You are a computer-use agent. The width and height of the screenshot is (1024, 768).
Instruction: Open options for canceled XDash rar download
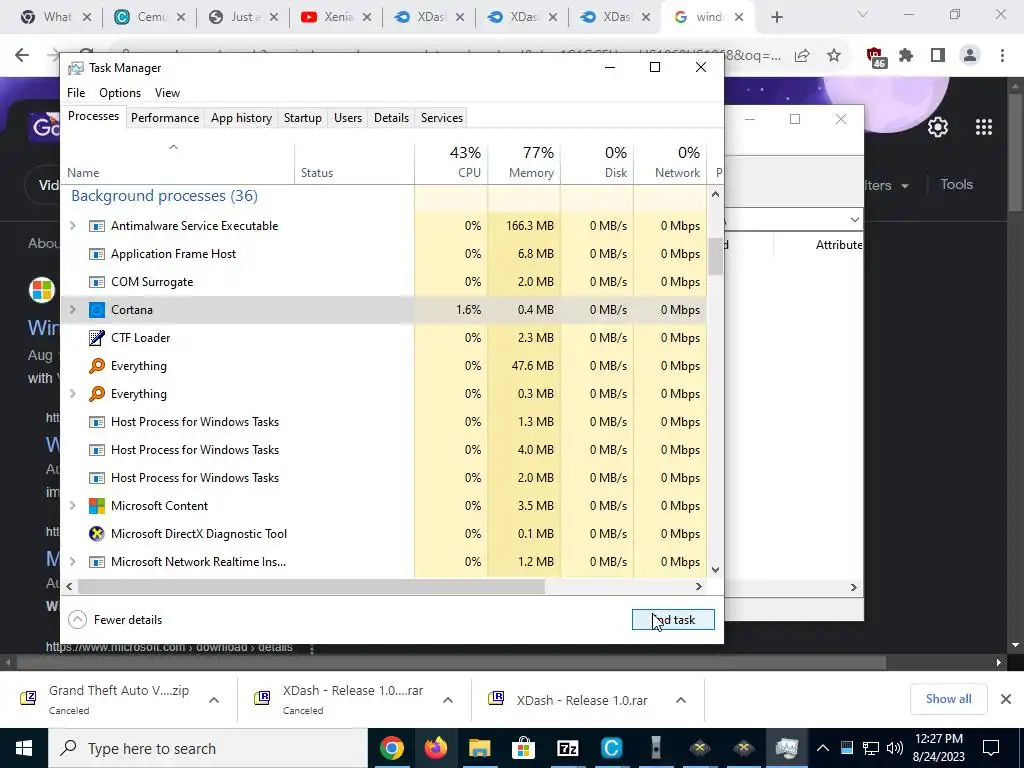[x=447, y=700]
